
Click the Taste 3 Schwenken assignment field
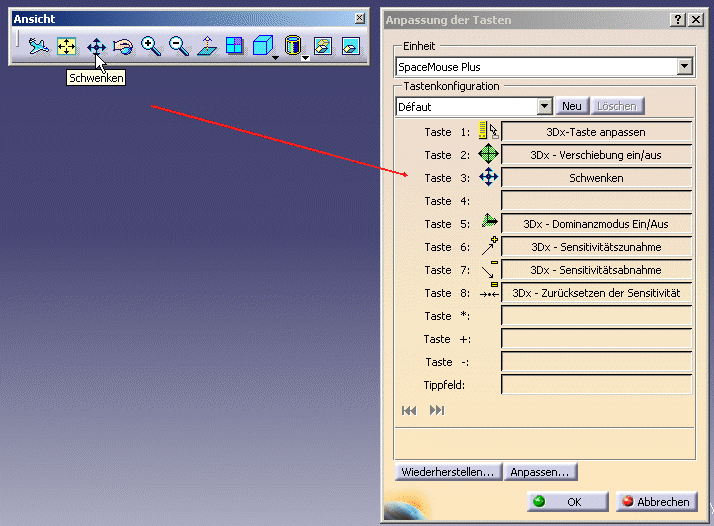tap(596, 178)
